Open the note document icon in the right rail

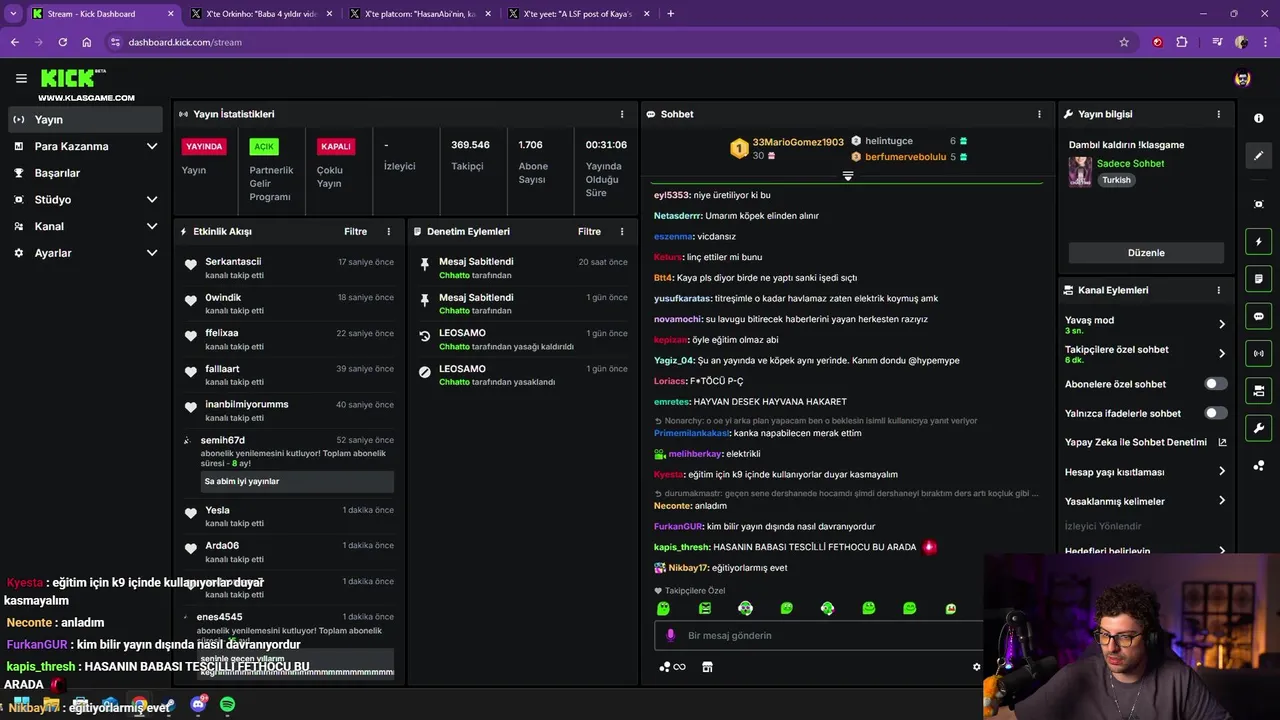[1258, 279]
